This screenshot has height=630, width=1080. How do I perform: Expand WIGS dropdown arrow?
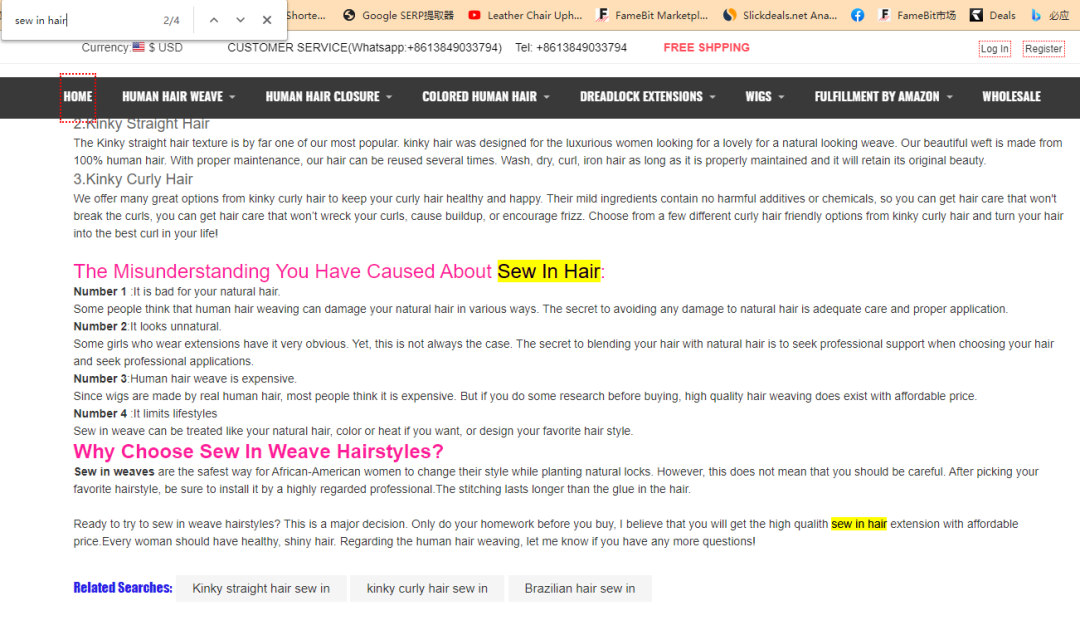[x=781, y=97]
